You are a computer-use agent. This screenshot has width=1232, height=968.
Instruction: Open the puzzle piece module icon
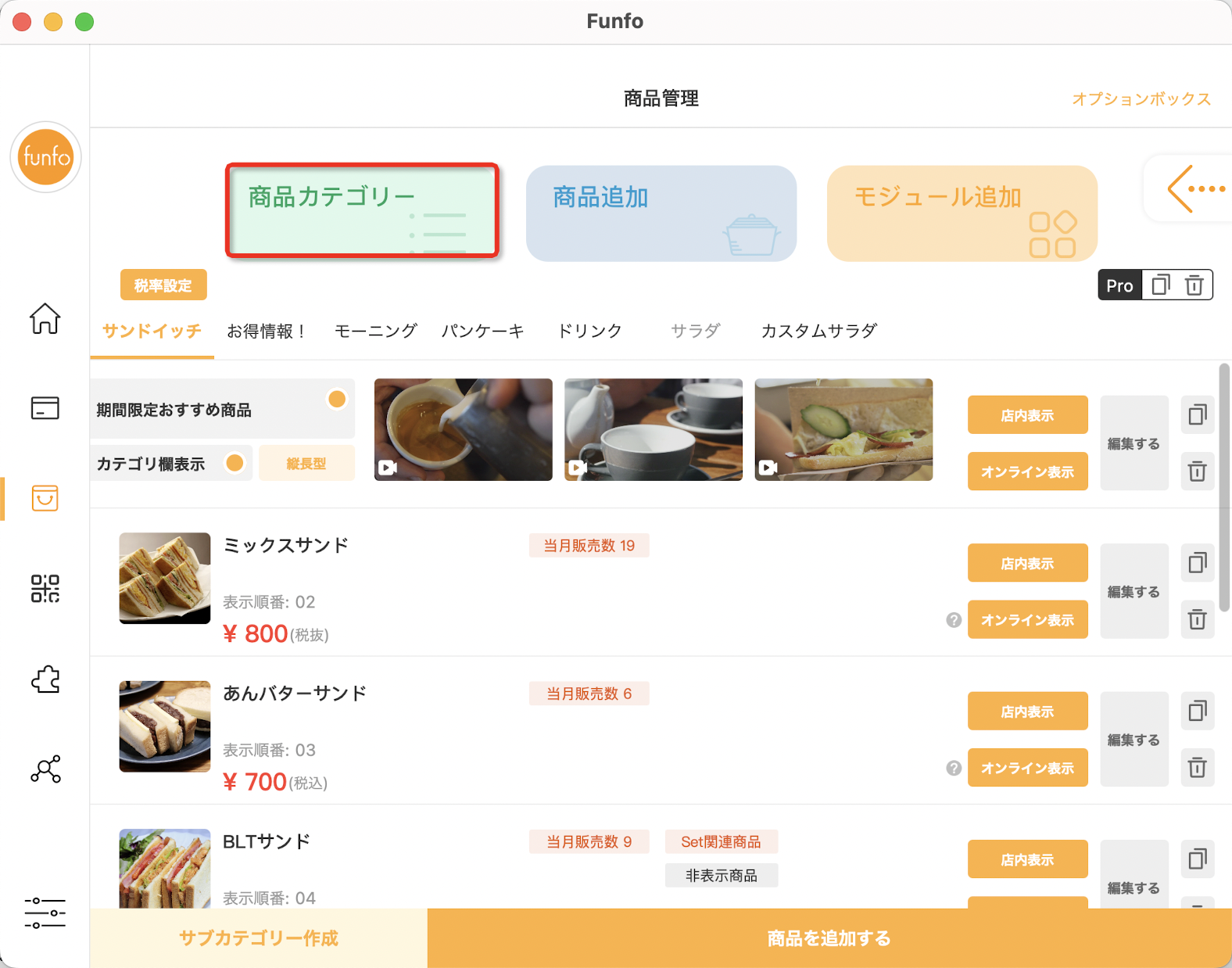[45, 679]
